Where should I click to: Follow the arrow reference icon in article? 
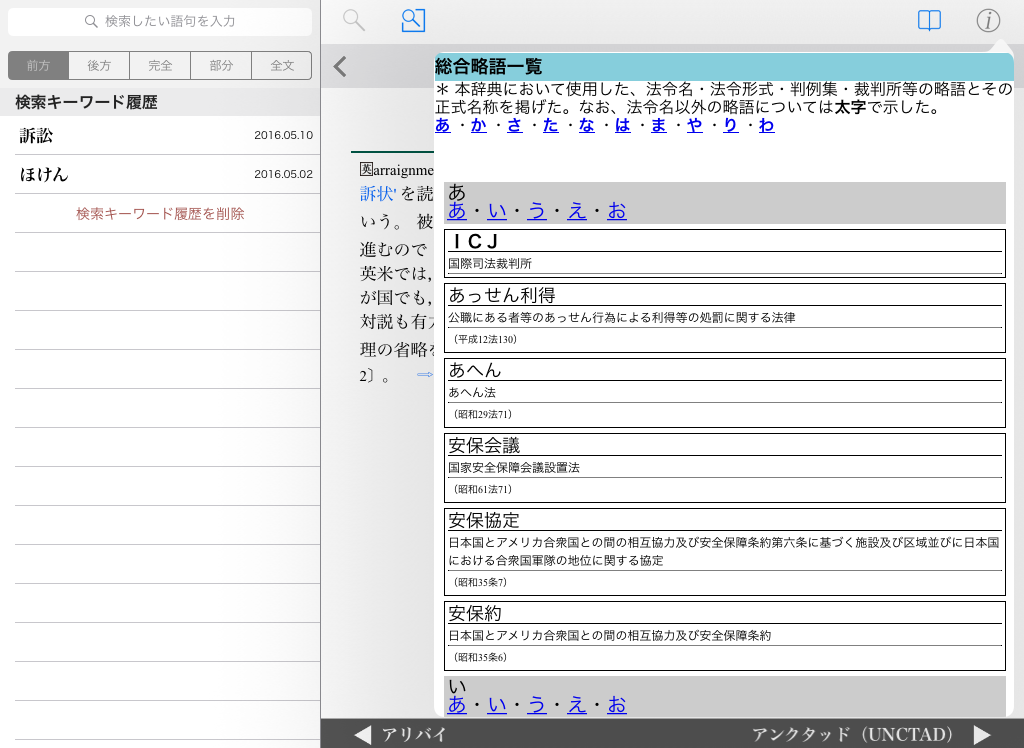click(x=424, y=374)
